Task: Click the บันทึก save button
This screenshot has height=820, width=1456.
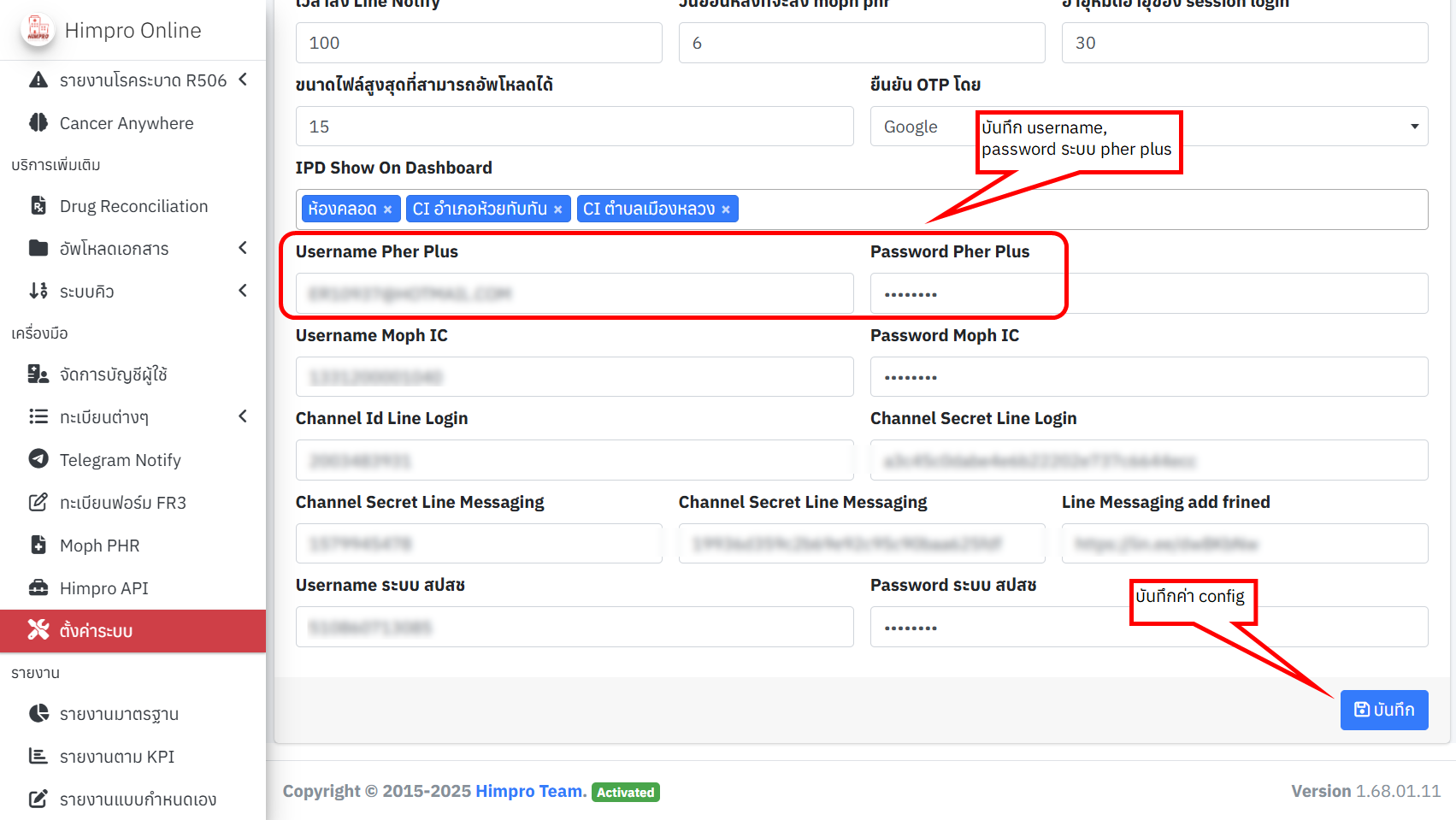Action: coord(1383,710)
